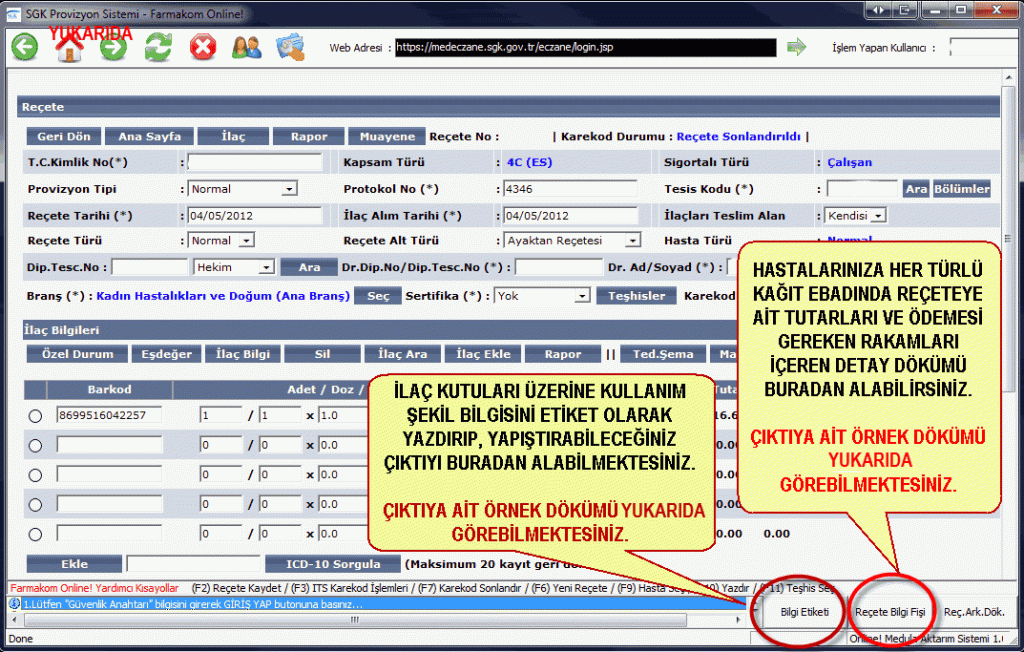Click the Tesis Kodu input field
Screen dimensions: 1024x652
862,189
